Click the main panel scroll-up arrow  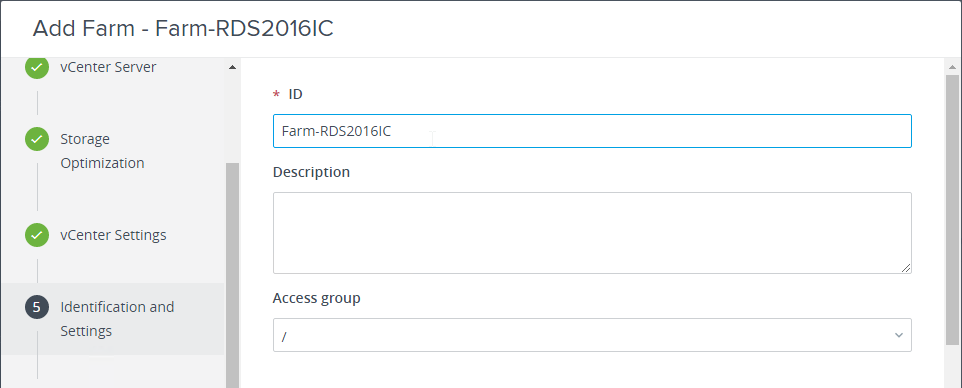(952, 67)
